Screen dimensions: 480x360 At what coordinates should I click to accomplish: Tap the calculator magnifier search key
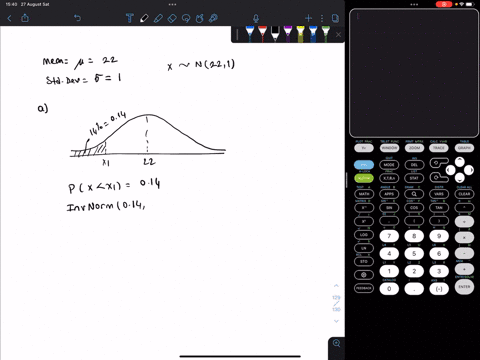[x=414, y=194]
